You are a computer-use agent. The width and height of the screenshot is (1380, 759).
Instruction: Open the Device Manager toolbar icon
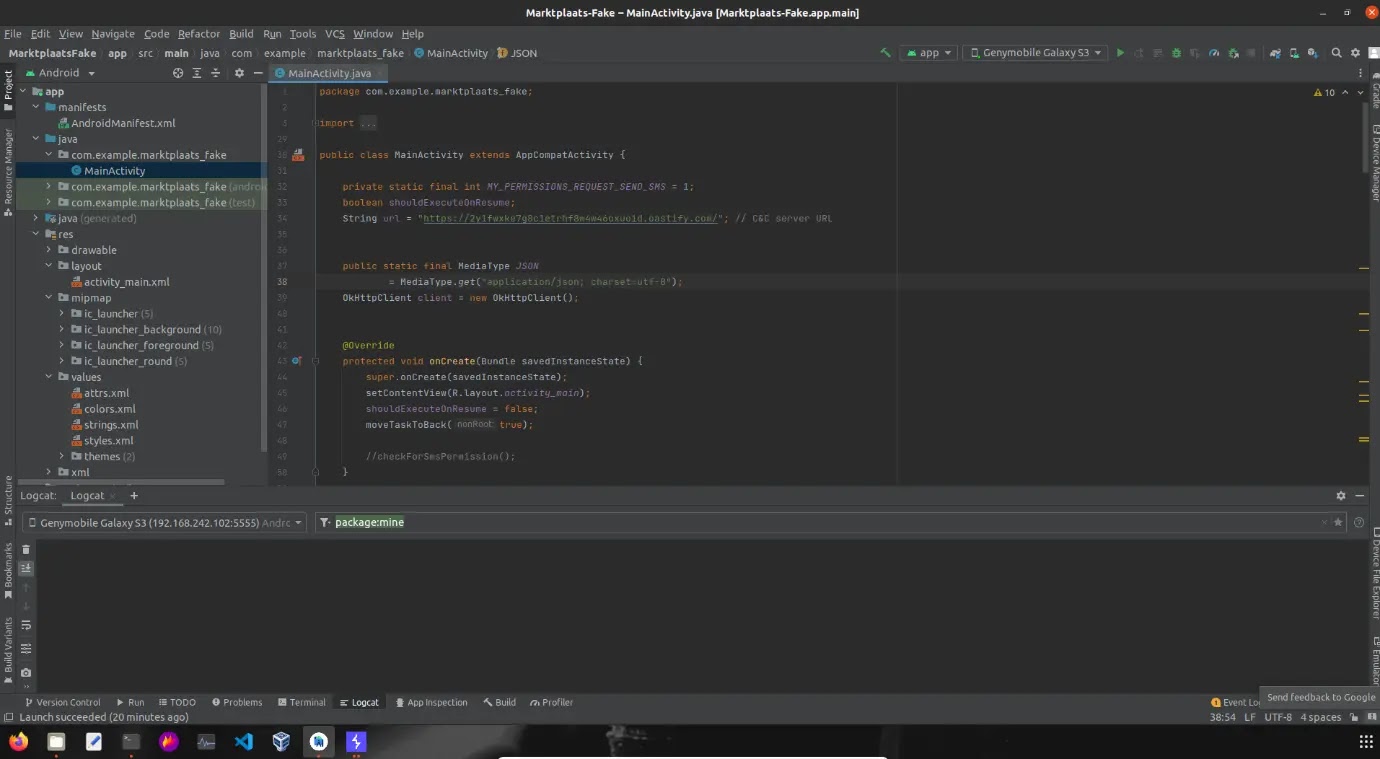pos(1294,53)
